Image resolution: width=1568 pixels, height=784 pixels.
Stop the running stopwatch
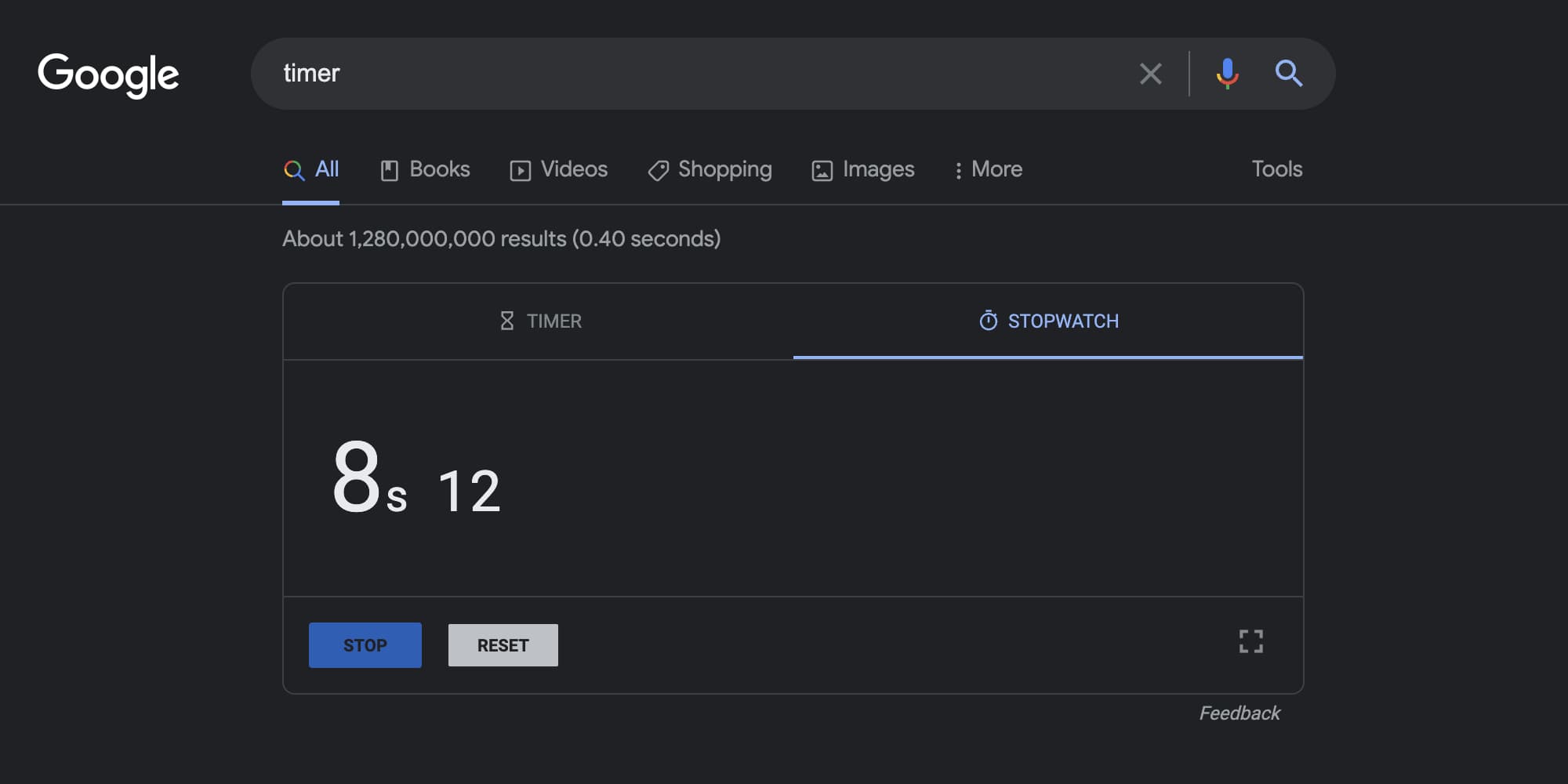click(365, 645)
